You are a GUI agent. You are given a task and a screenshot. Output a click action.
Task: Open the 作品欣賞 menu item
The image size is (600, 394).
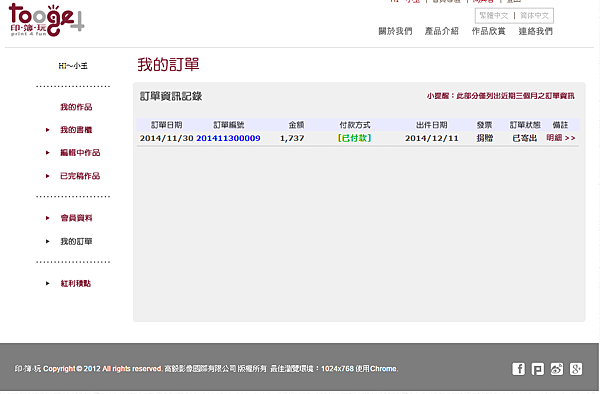488,31
